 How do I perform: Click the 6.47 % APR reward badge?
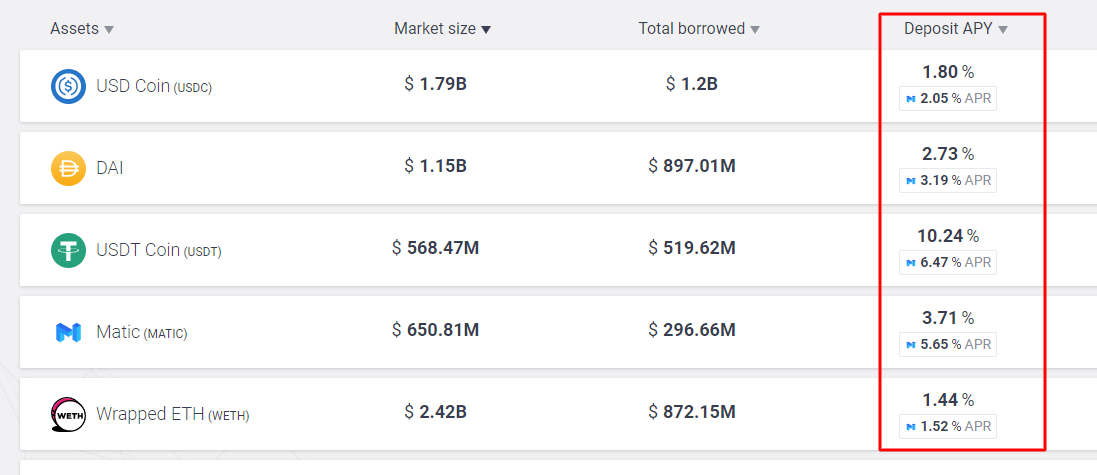(948, 263)
